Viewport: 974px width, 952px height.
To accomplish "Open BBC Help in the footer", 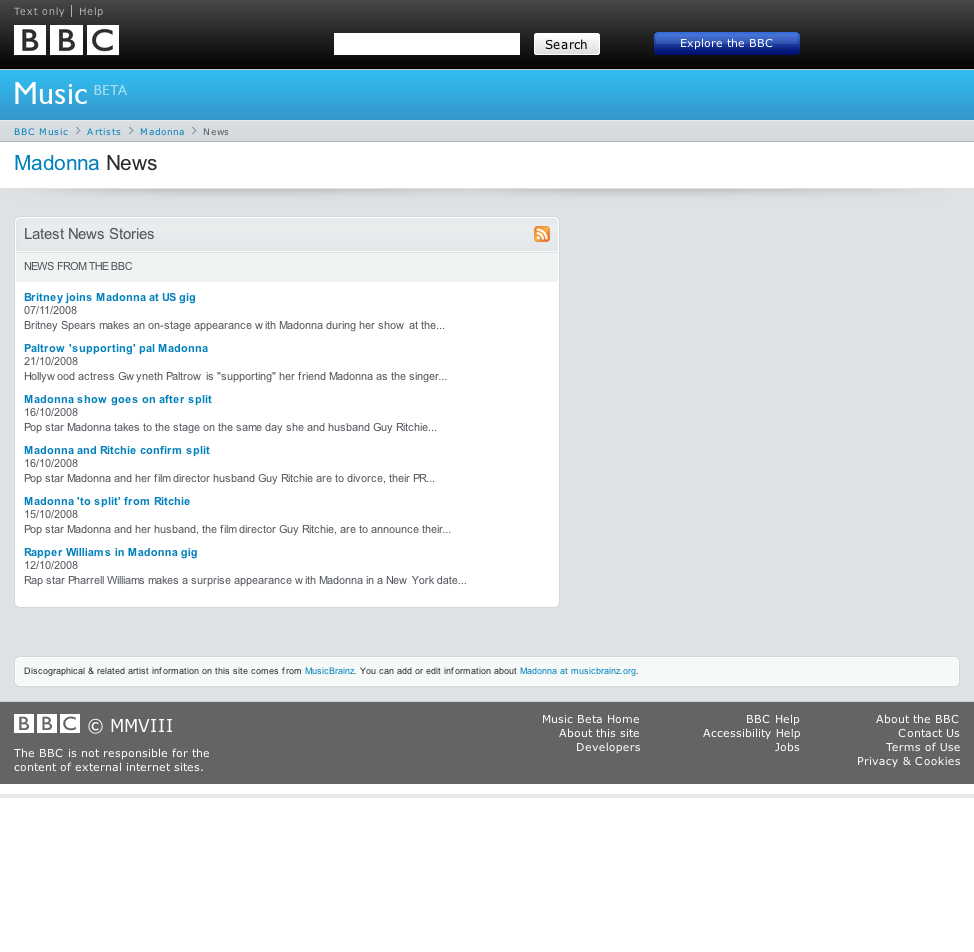I will (x=772, y=719).
